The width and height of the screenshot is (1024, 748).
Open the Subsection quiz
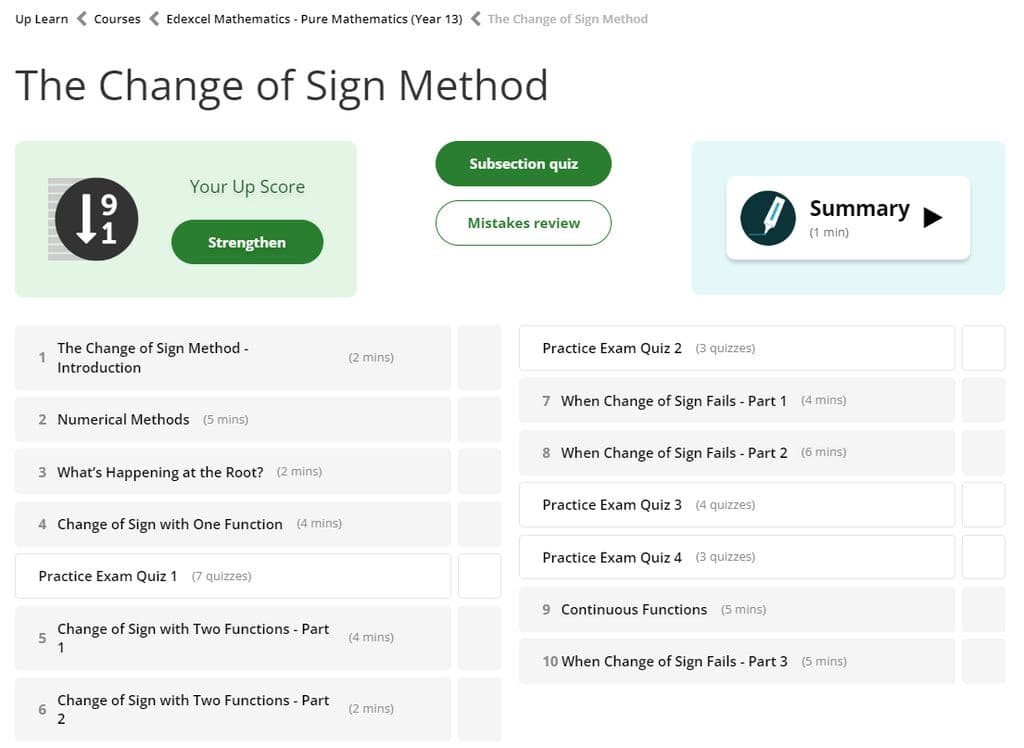click(523, 163)
